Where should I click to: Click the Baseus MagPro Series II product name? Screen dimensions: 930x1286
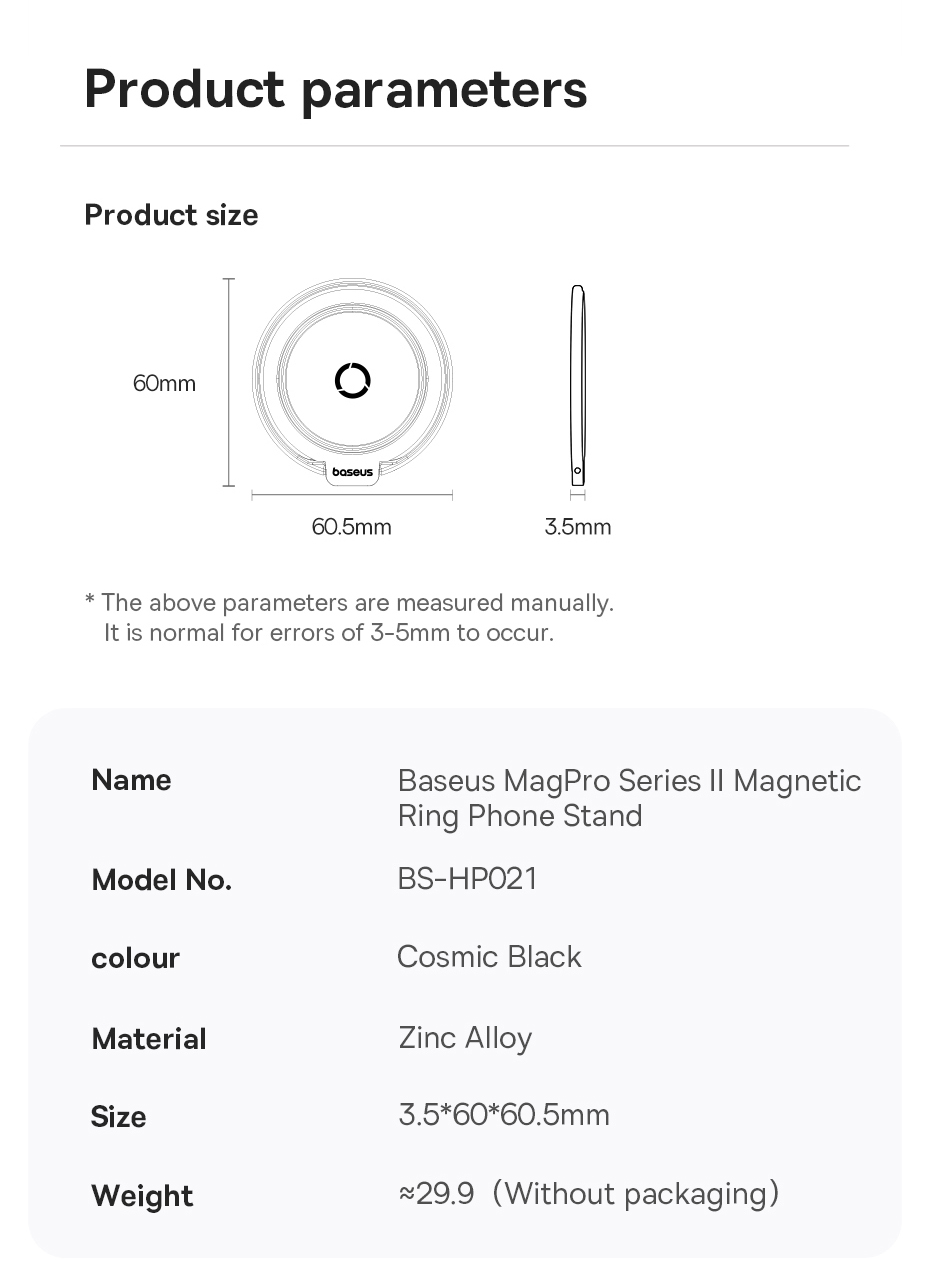pos(629,798)
